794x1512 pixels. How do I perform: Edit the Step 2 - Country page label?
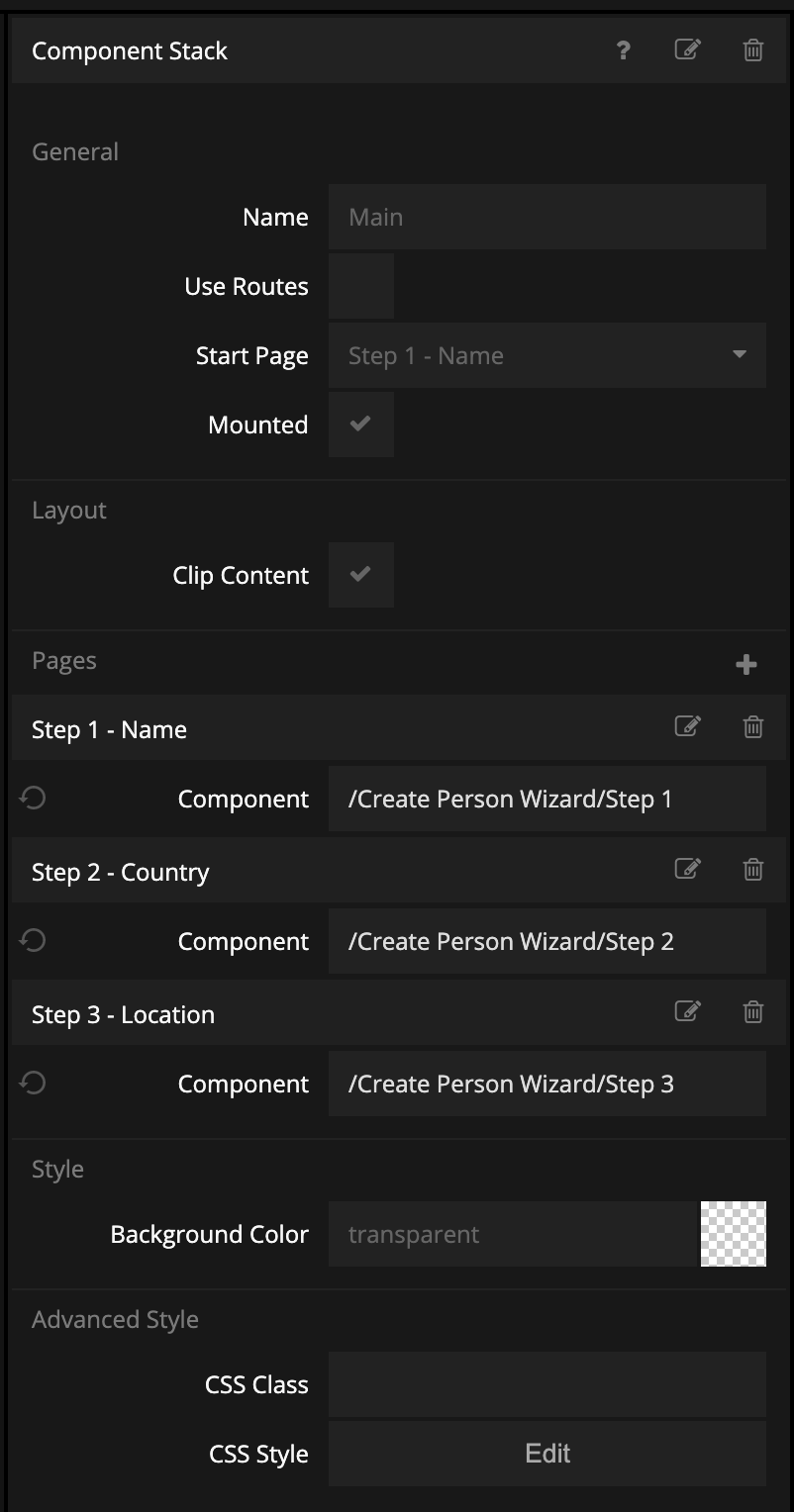(687, 870)
